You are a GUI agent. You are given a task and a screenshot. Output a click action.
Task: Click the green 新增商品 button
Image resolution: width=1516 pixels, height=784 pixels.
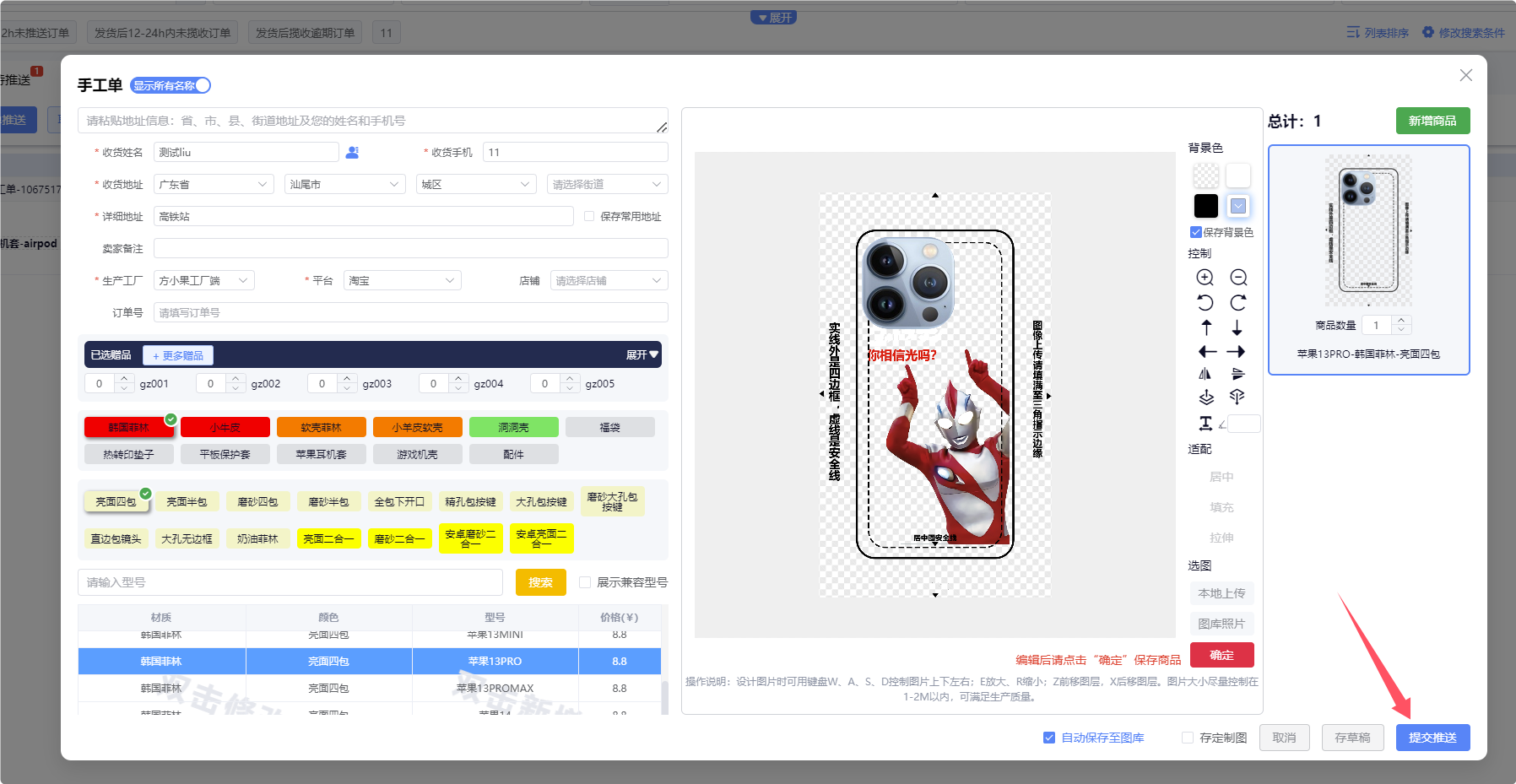[x=1432, y=121]
